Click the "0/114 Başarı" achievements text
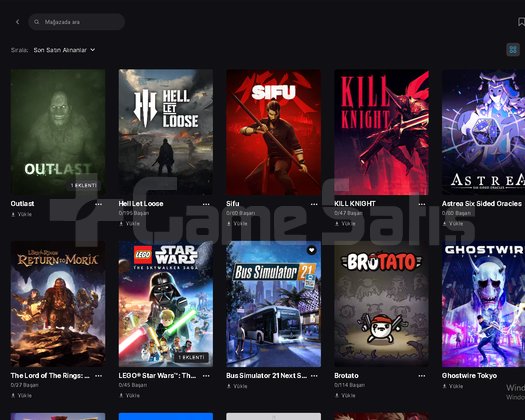The image size is (525, 420). tap(350, 385)
